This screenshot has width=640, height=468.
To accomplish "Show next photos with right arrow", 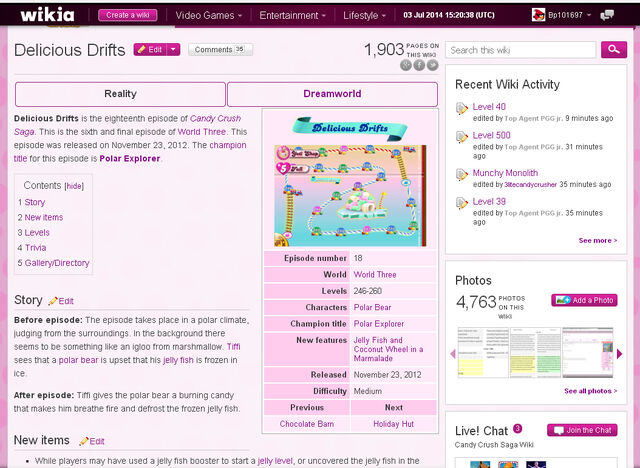I will click(620, 354).
